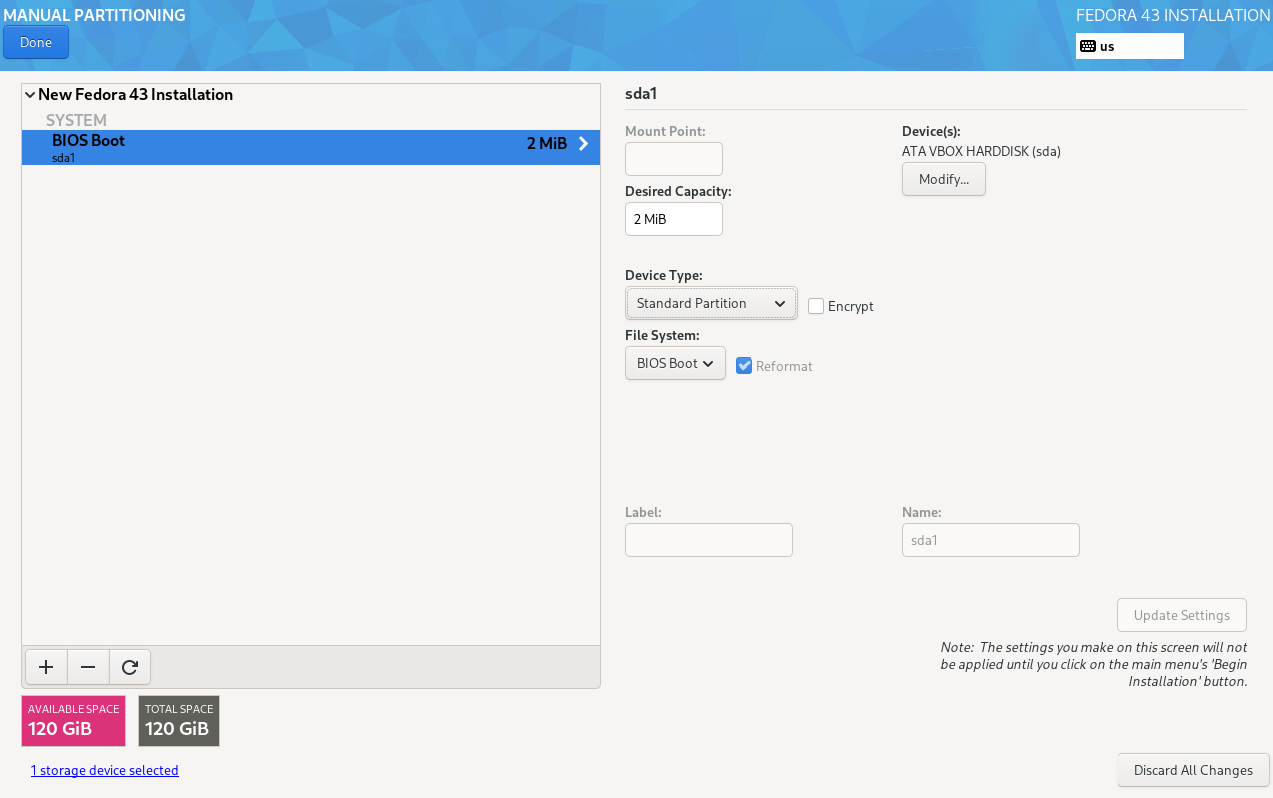Image resolution: width=1273 pixels, height=798 pixels.
Task: Click the pink Available Space indicator
Action: coord(73,721)
